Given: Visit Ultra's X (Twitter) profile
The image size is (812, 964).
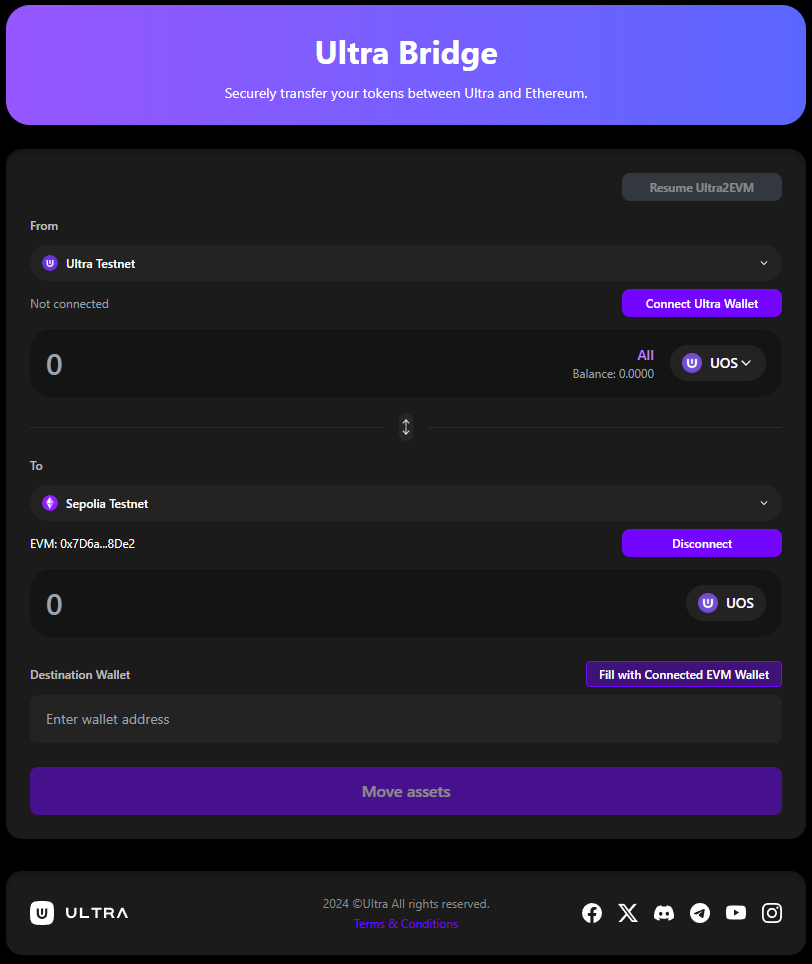Looking at the screenshot, I should [628, 913].
